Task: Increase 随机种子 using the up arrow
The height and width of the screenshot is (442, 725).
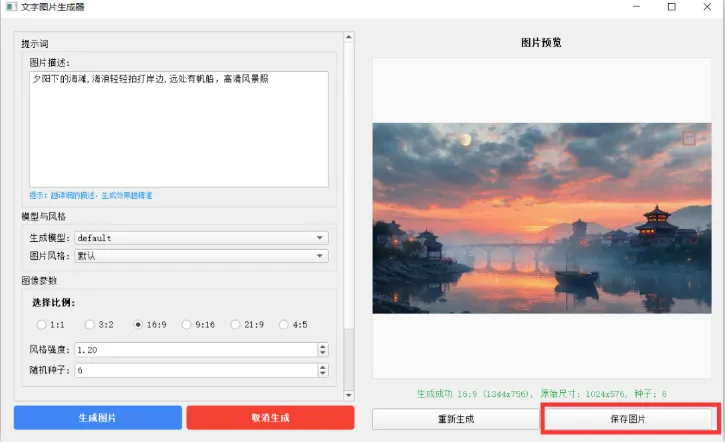Action: (322, 367)
